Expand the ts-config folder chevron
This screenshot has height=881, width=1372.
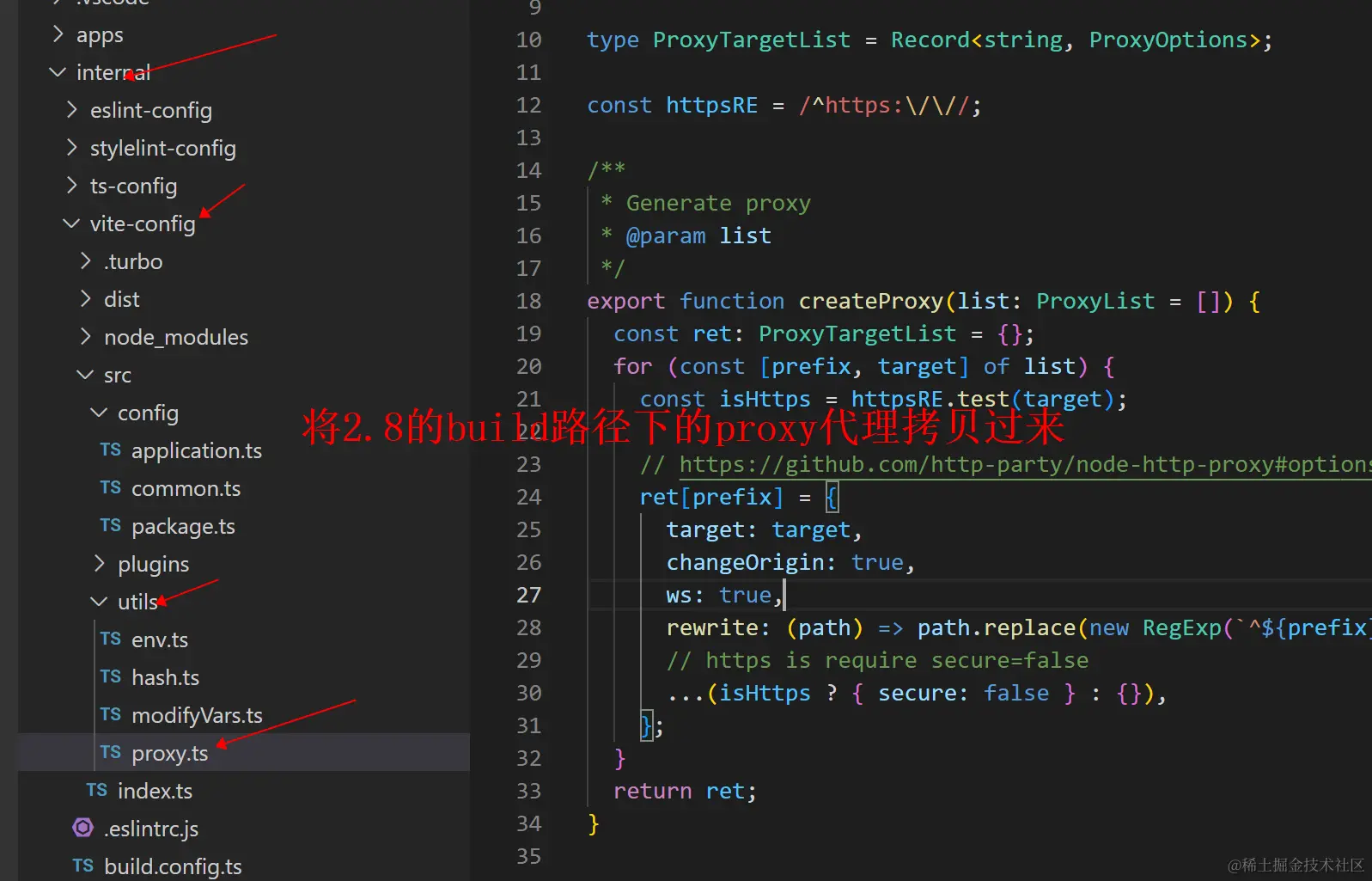tap(71, 186)
